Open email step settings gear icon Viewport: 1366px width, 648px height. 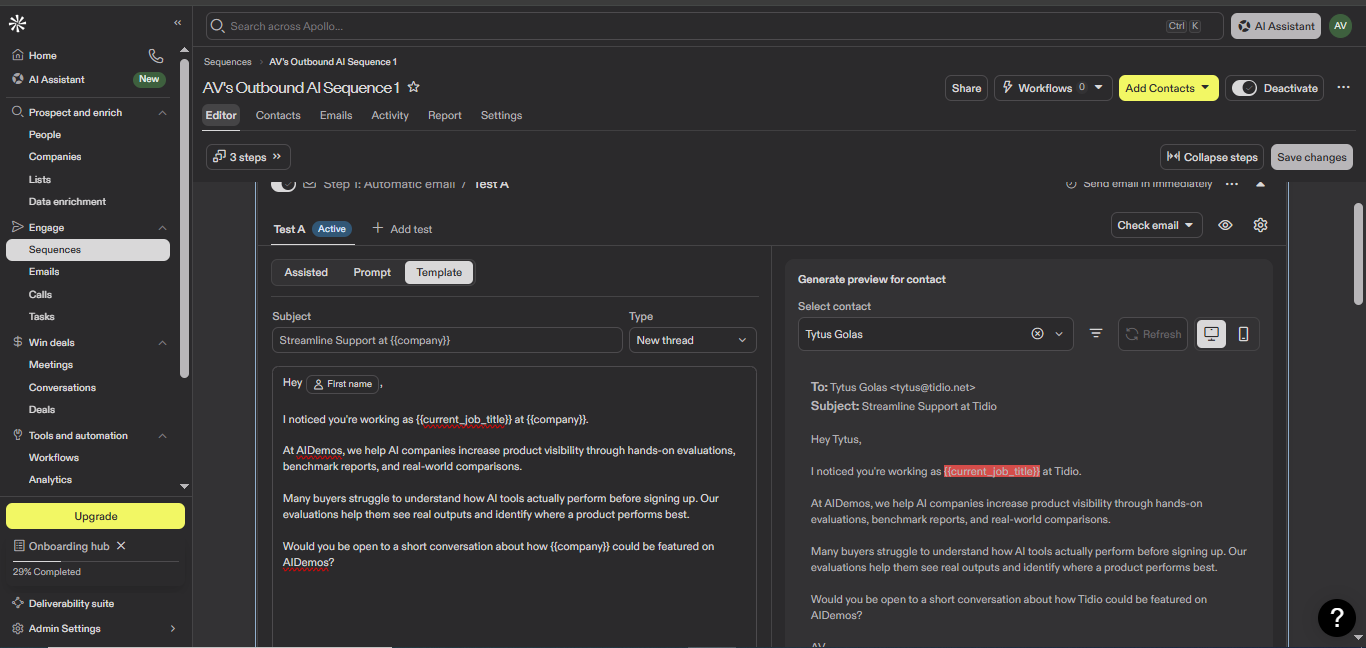point(1260,225)
